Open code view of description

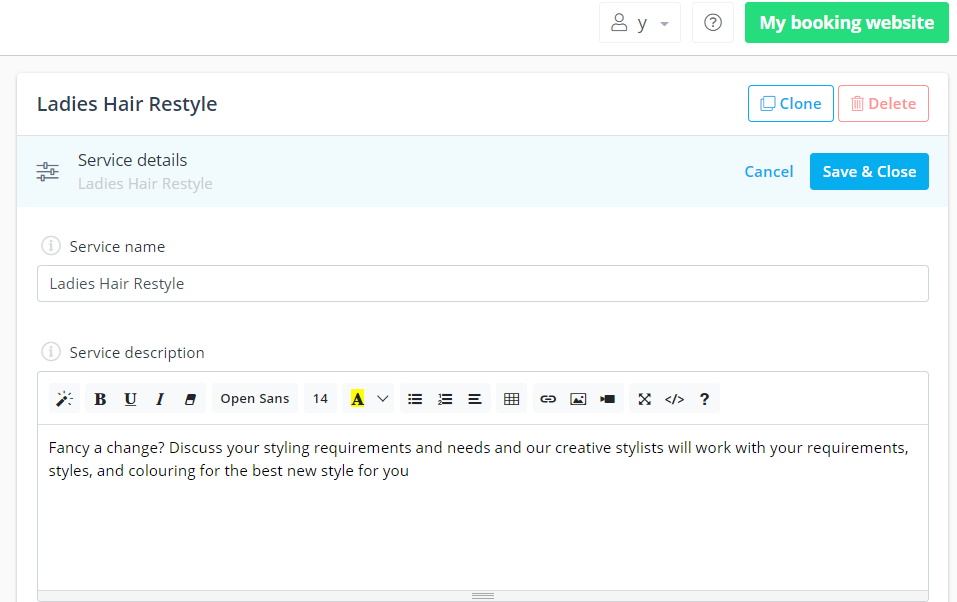click(674, 399)
